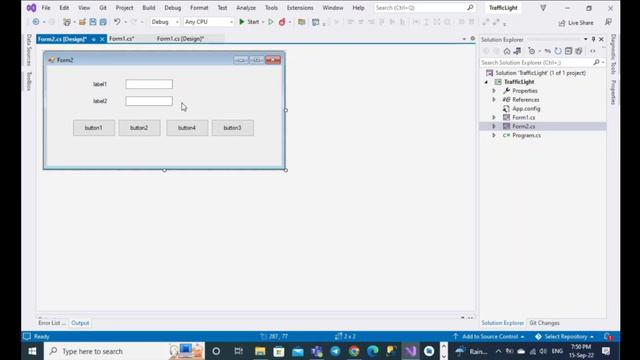Click the New Project toolbar icon
The image size is (640, 360).
(67, 22)
